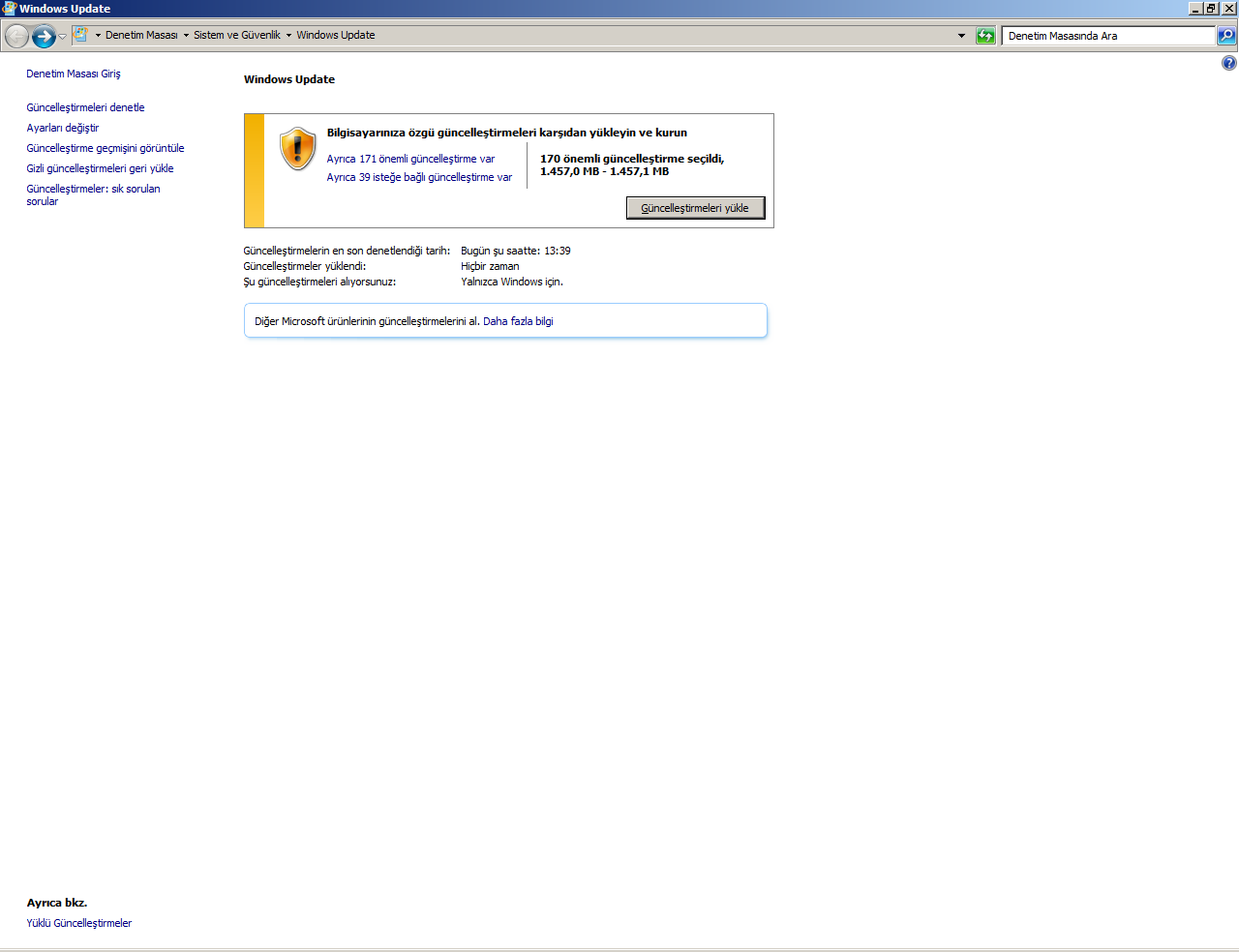Click Ayrıca 39 isteğe bağlı güncelleştirme var

pos(419,177)
